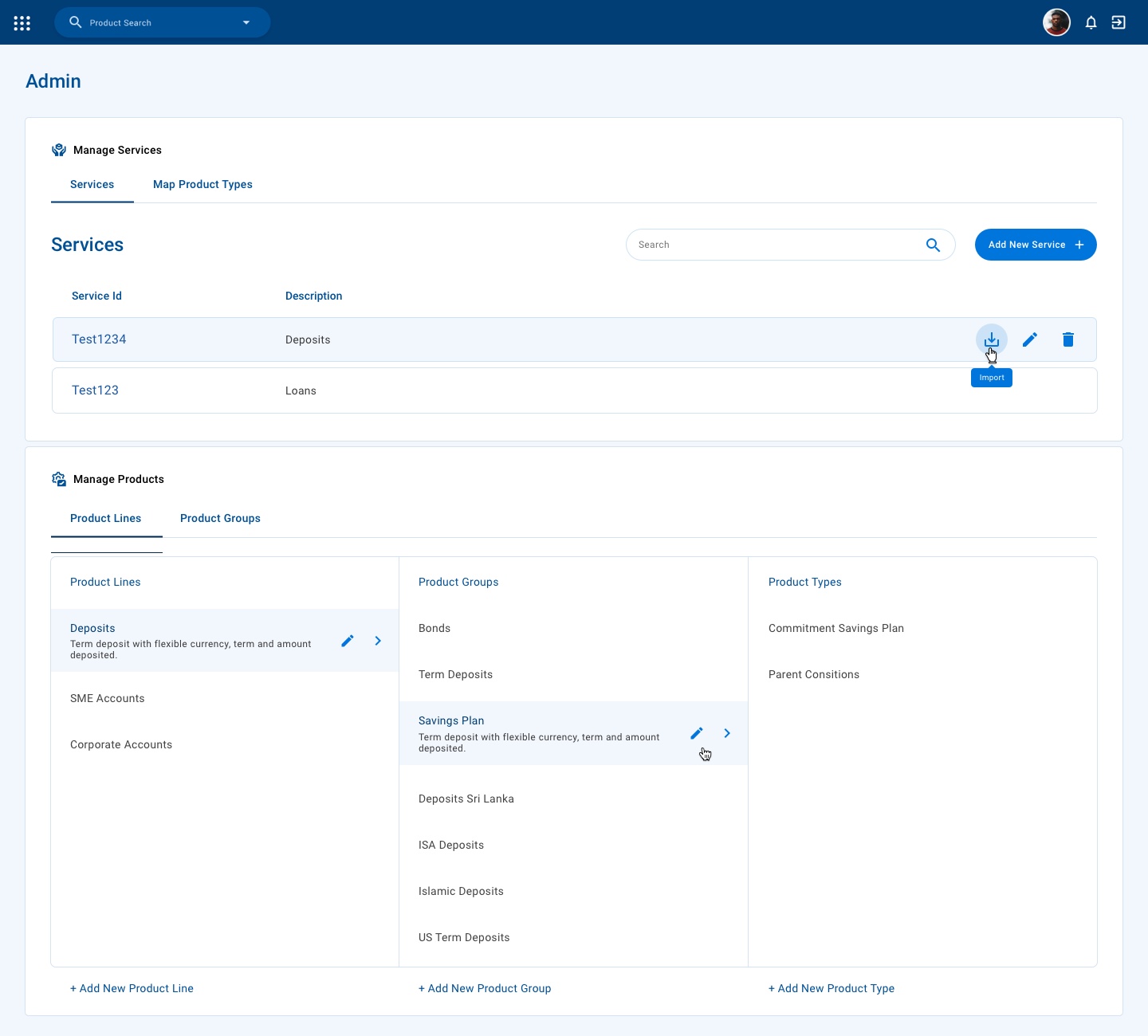Open notifications bell icon
Viewport: 1148px width, 1036px height.
[1091, 22]
